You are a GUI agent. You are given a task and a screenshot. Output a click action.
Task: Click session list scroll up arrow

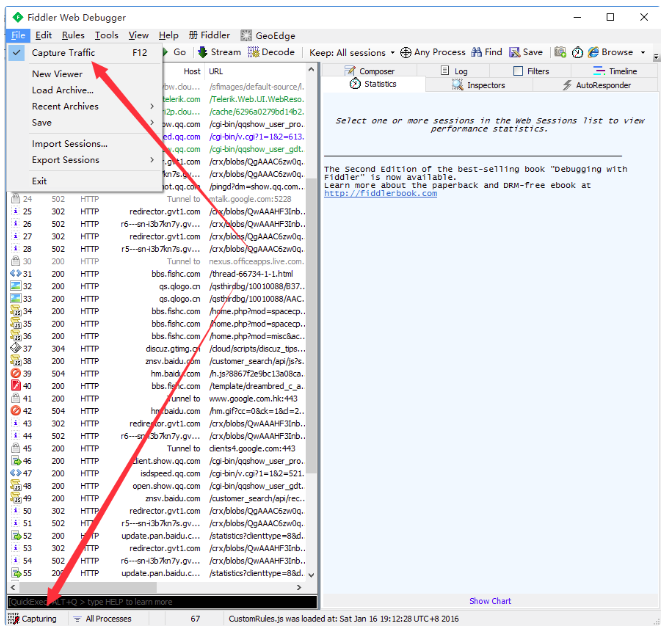[312, 69]
